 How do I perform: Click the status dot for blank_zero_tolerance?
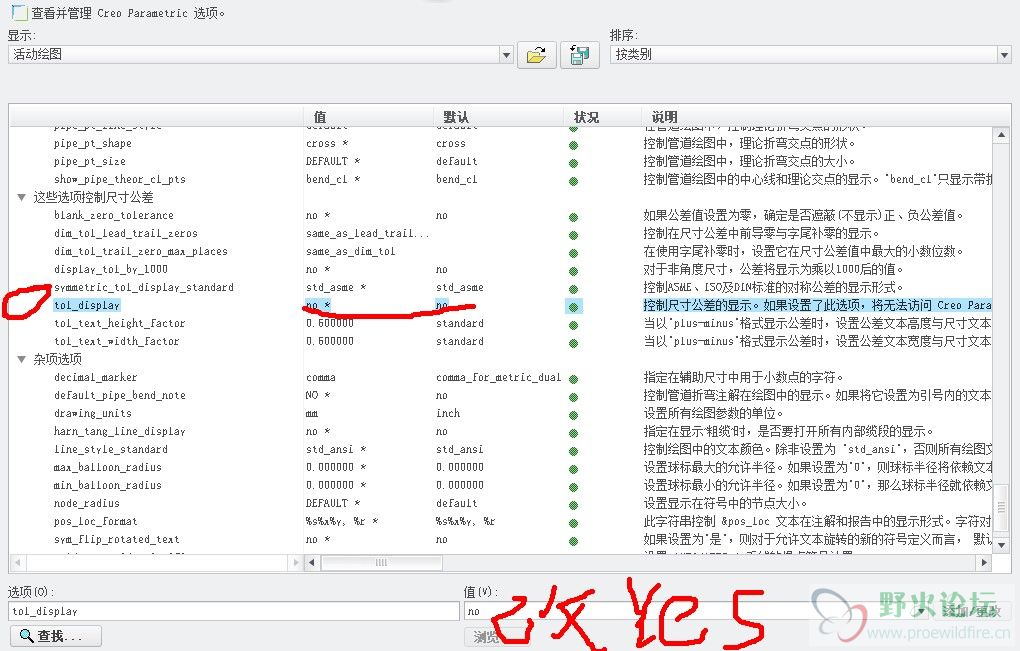(573, 217)
